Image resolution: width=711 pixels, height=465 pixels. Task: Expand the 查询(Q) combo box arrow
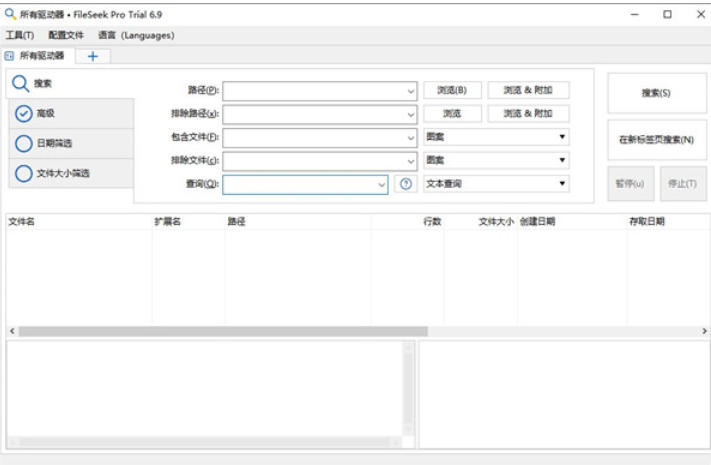(x=381, y=185)
